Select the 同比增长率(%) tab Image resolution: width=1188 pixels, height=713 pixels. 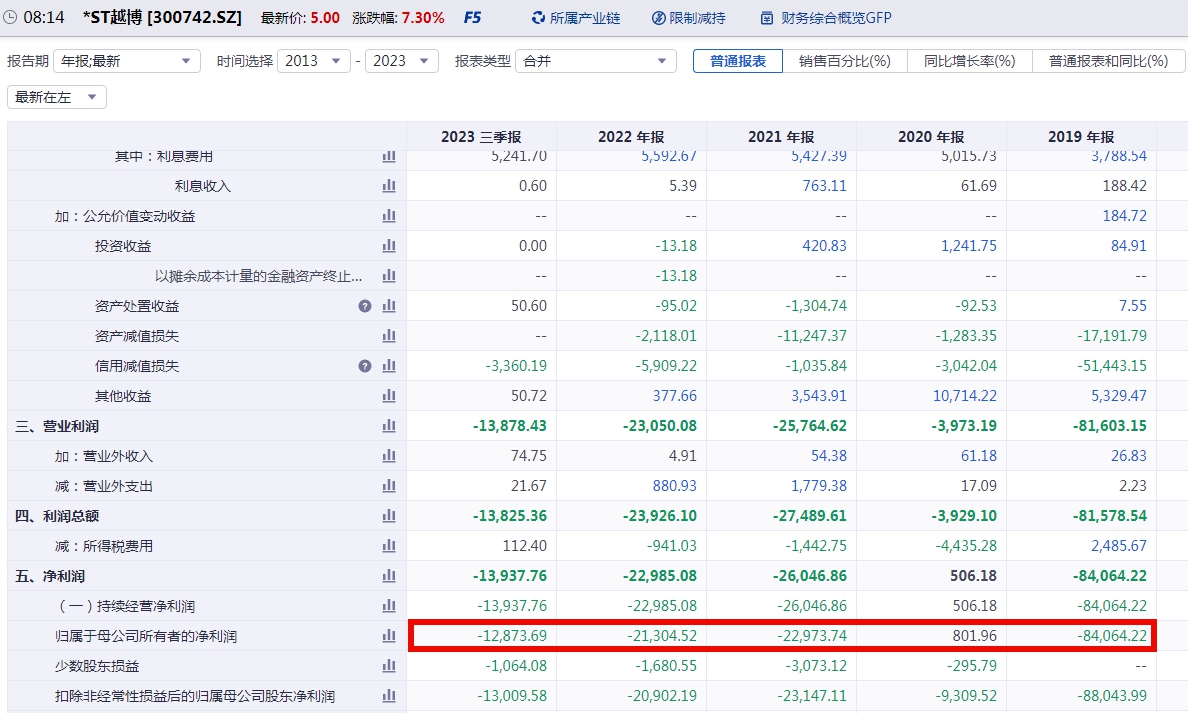969,61
